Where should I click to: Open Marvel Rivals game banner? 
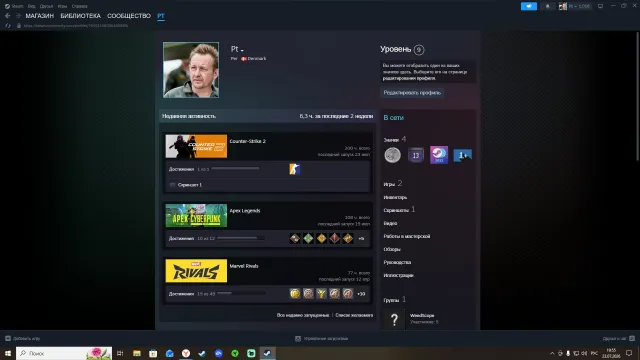(x=196, y=271)
